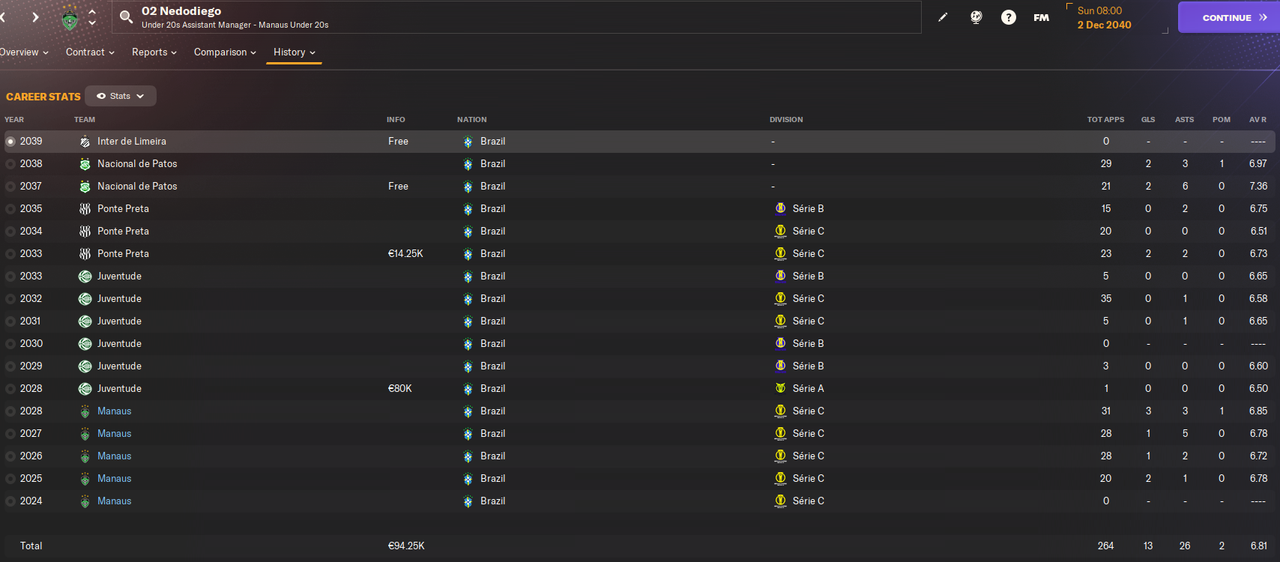Click Série B icon in 2029 row
This screenshot has height=562, width=1280.
[780, 366]
